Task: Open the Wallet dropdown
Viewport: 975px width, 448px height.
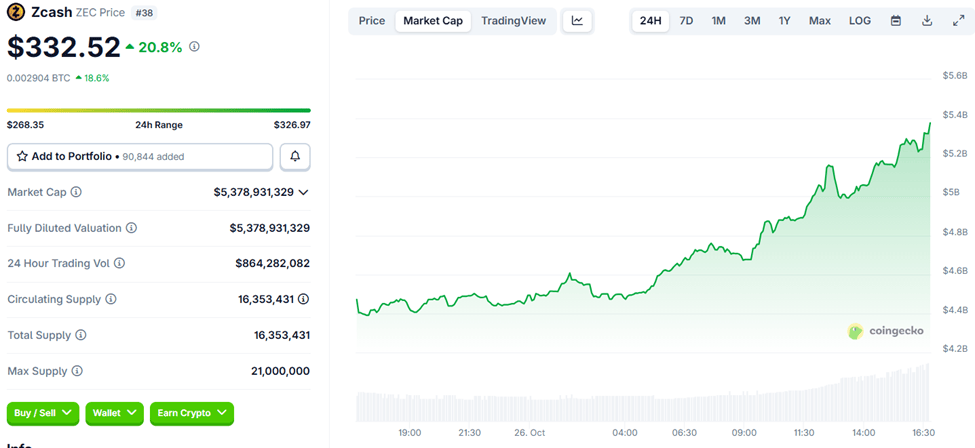Action: (114, 413)
